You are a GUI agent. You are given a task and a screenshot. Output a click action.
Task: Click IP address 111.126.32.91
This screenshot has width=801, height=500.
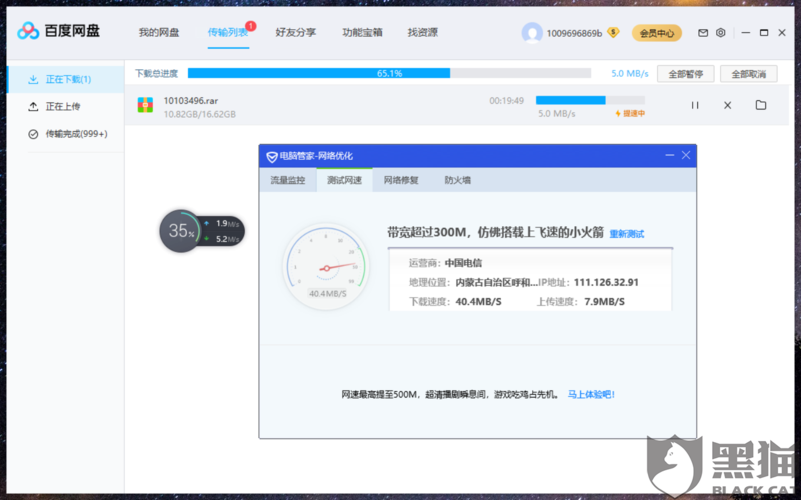tap(606, 282)
